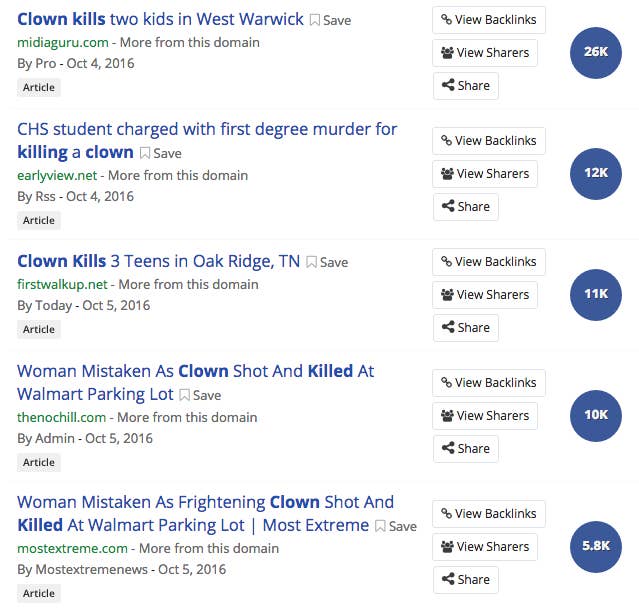639x609 pixels.
Task: View Backlinks for thenochill.com article
Action: [489, 383]
